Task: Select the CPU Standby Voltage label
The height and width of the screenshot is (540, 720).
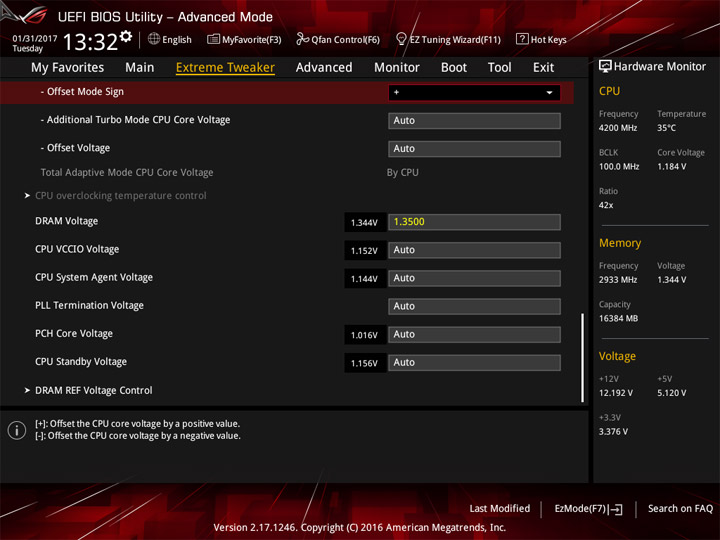Action: (81, 362)
